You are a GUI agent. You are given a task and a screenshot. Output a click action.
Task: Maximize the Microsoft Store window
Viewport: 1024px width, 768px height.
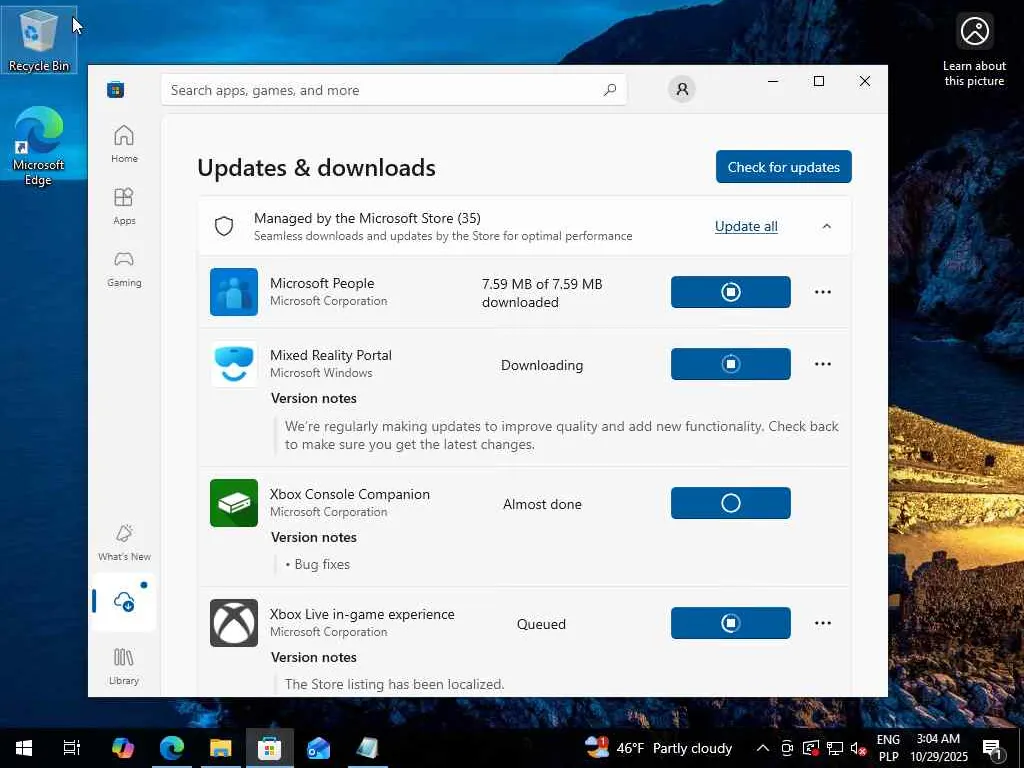point(819,81)
